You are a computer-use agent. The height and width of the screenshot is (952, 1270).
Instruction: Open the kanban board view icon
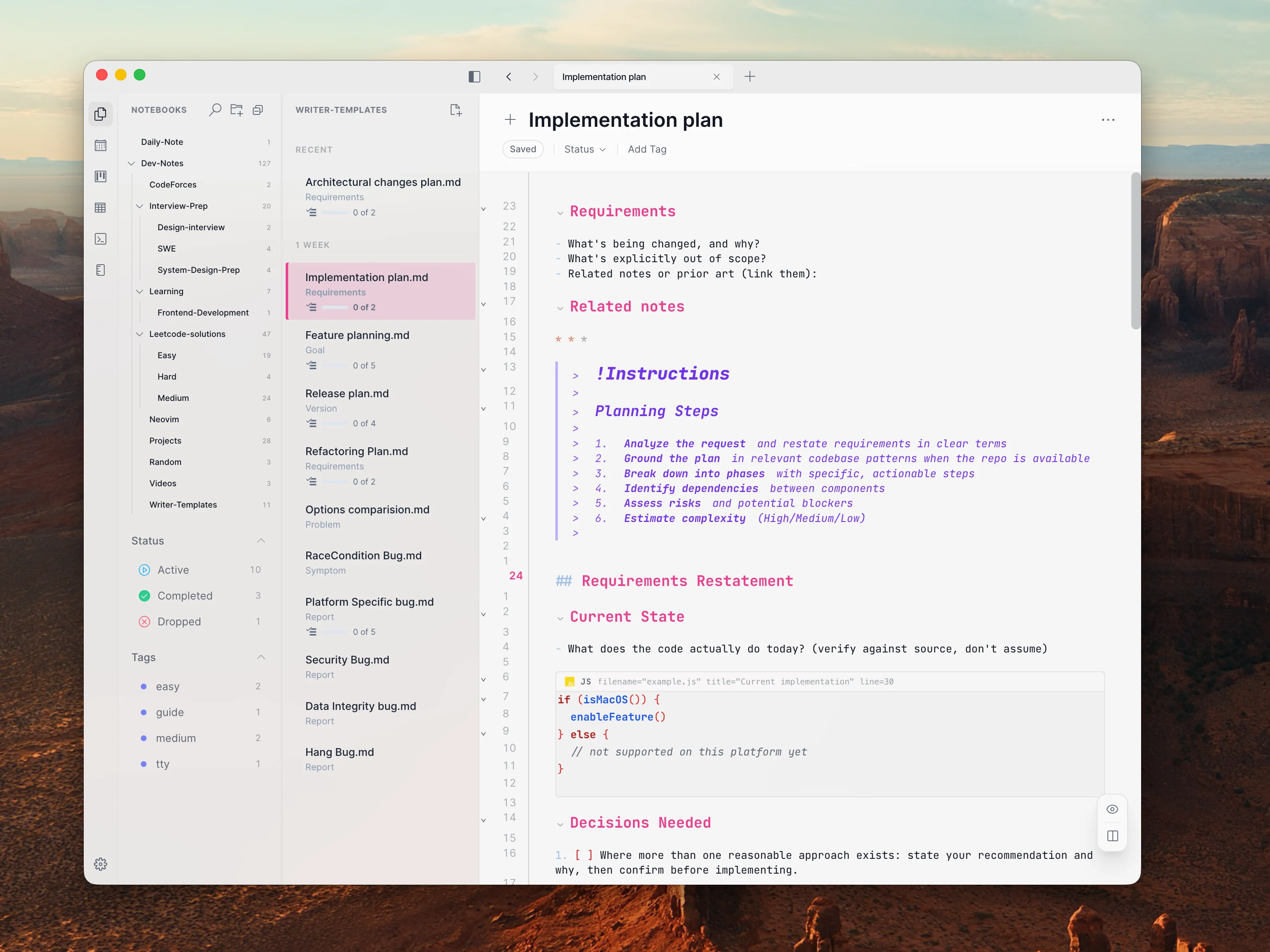101,176
